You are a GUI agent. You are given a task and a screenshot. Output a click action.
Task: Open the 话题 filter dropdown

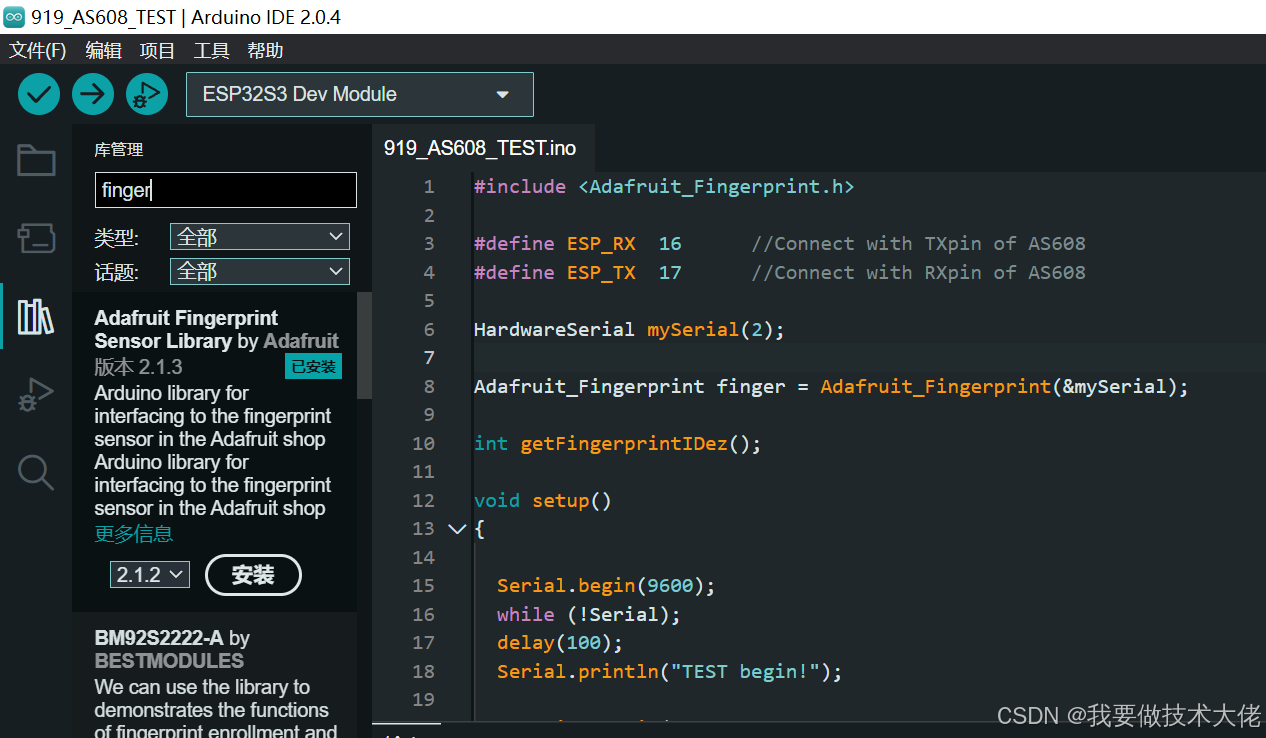260,271
